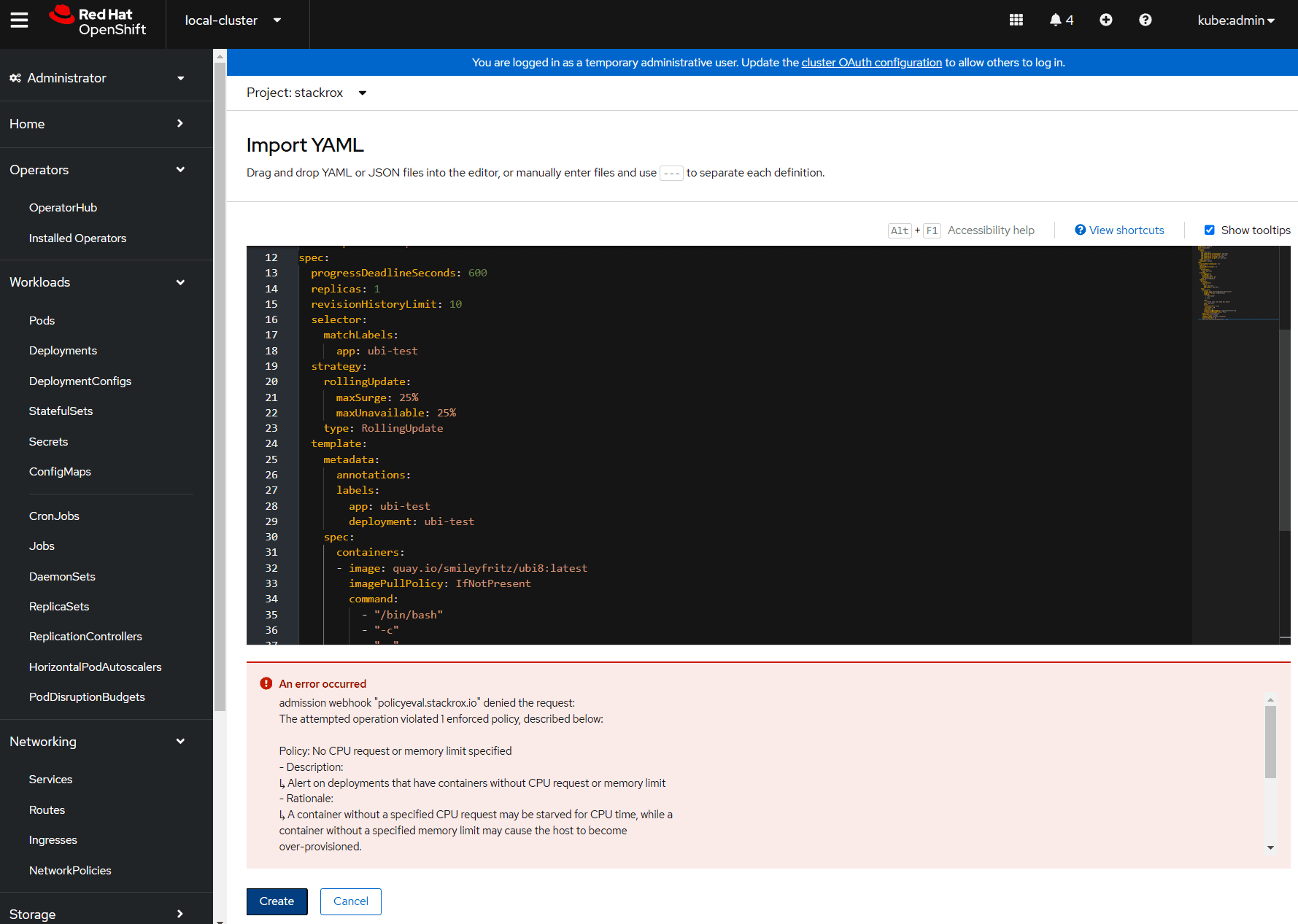Click the plus import icon
This screenshot has width=1298, height=924.
click(x=1106, y=20)
